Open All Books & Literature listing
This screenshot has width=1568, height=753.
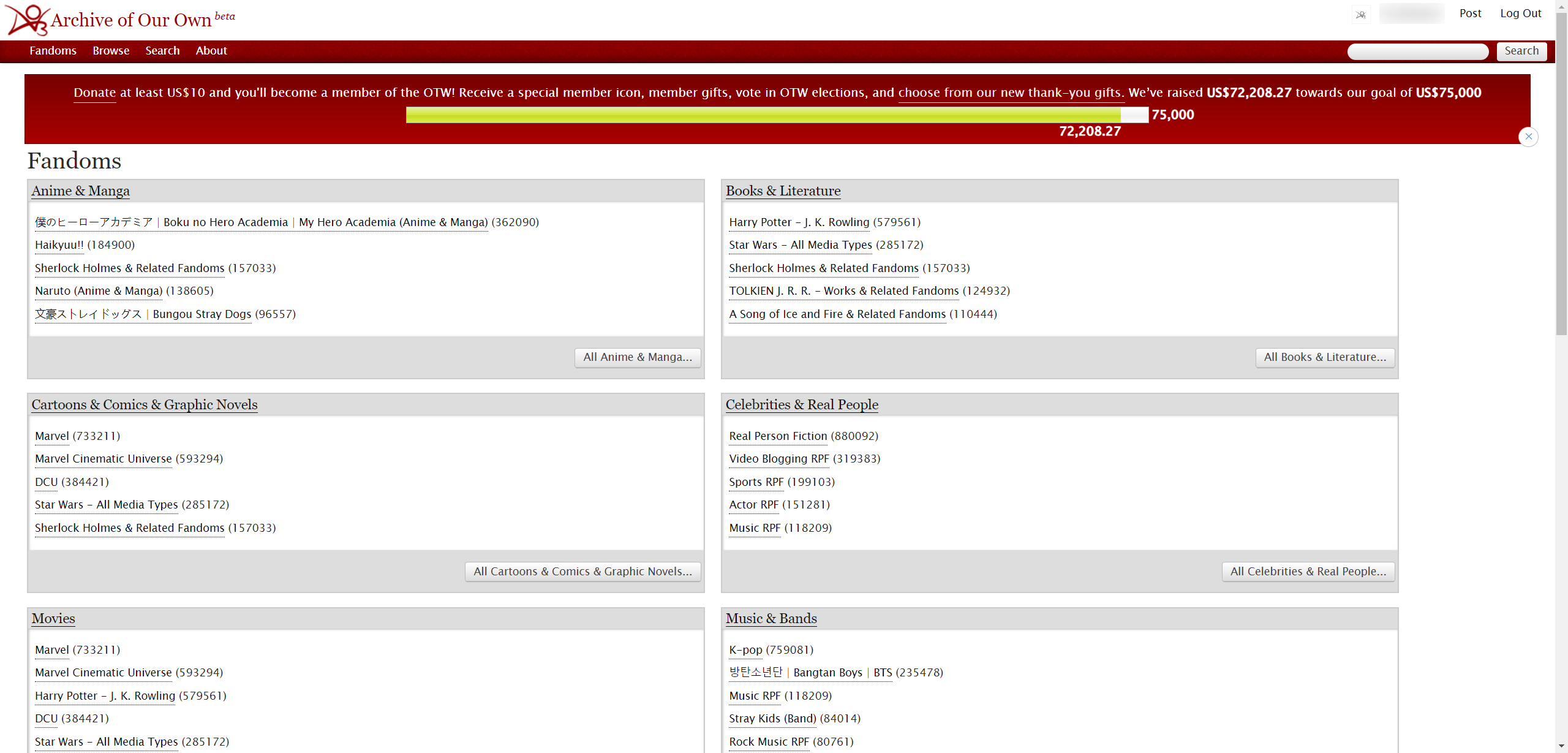click(x=1325, y=357)
